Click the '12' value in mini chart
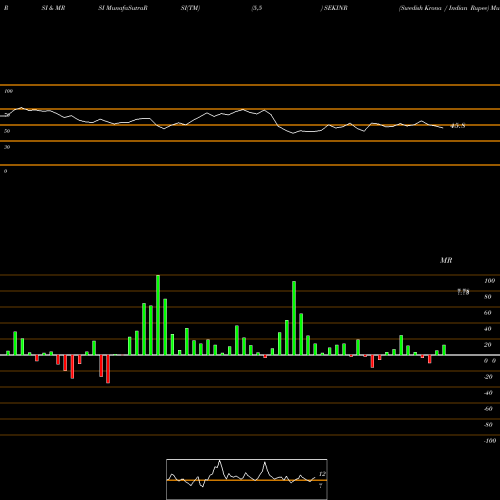The height and width of the screenshot is (500, 500). point(322,474)
